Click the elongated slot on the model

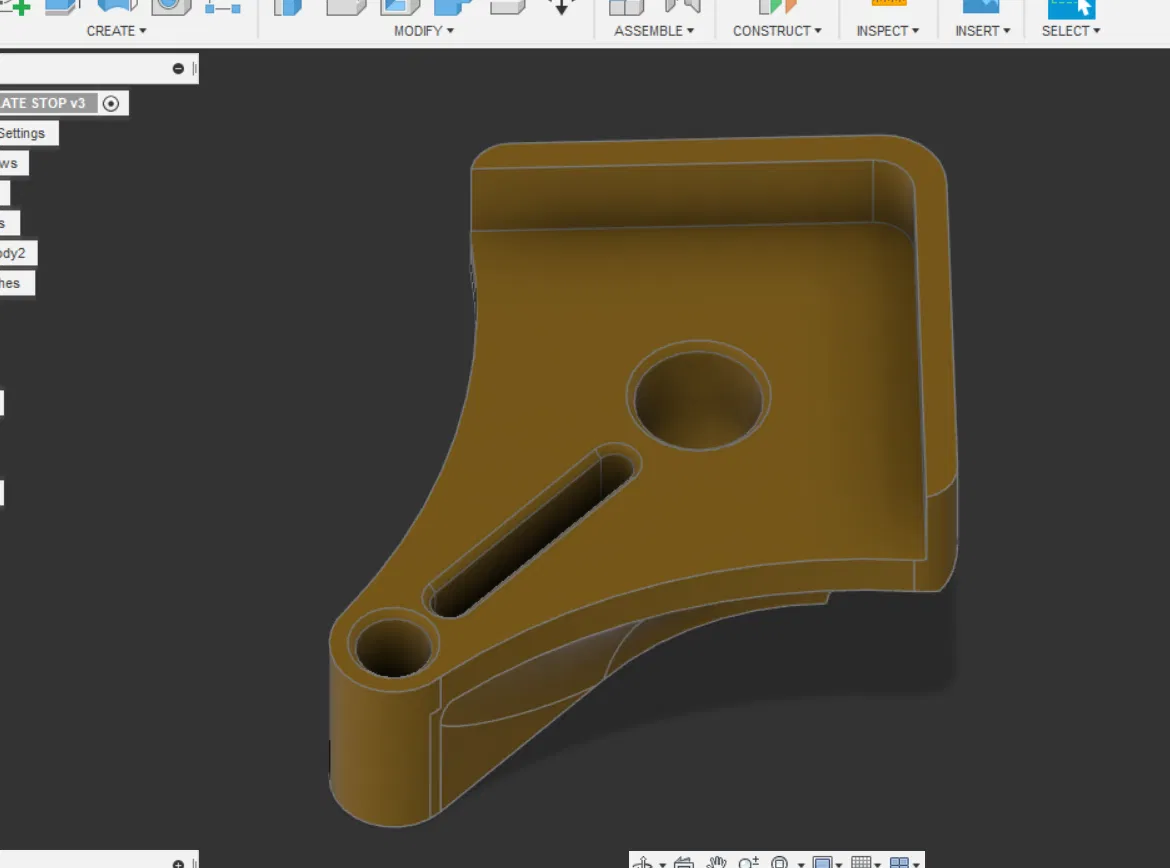pos(534,532)
